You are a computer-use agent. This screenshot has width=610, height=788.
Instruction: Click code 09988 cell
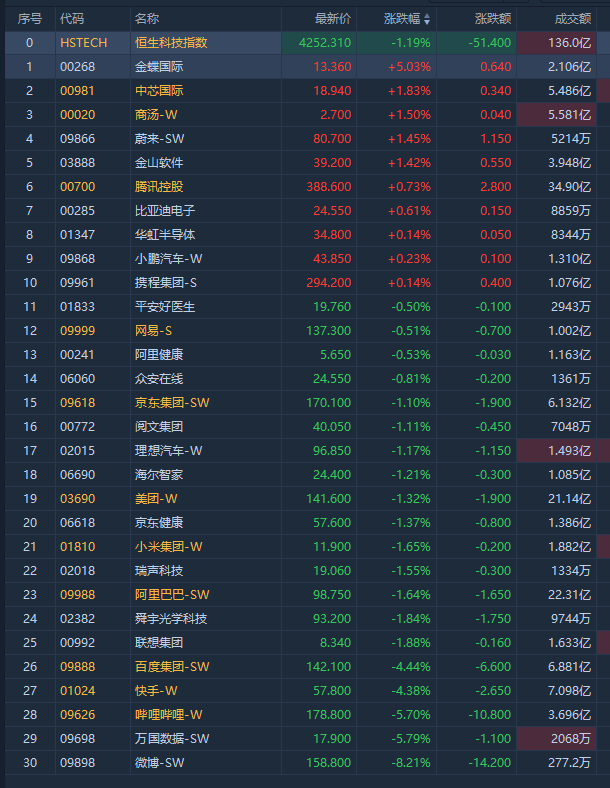(x=77, y=595)
